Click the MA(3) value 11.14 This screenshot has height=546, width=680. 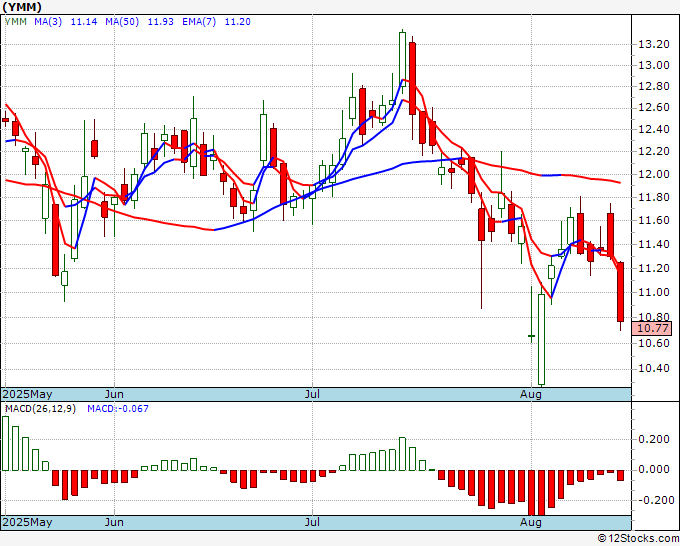click(x=84, y=22)
